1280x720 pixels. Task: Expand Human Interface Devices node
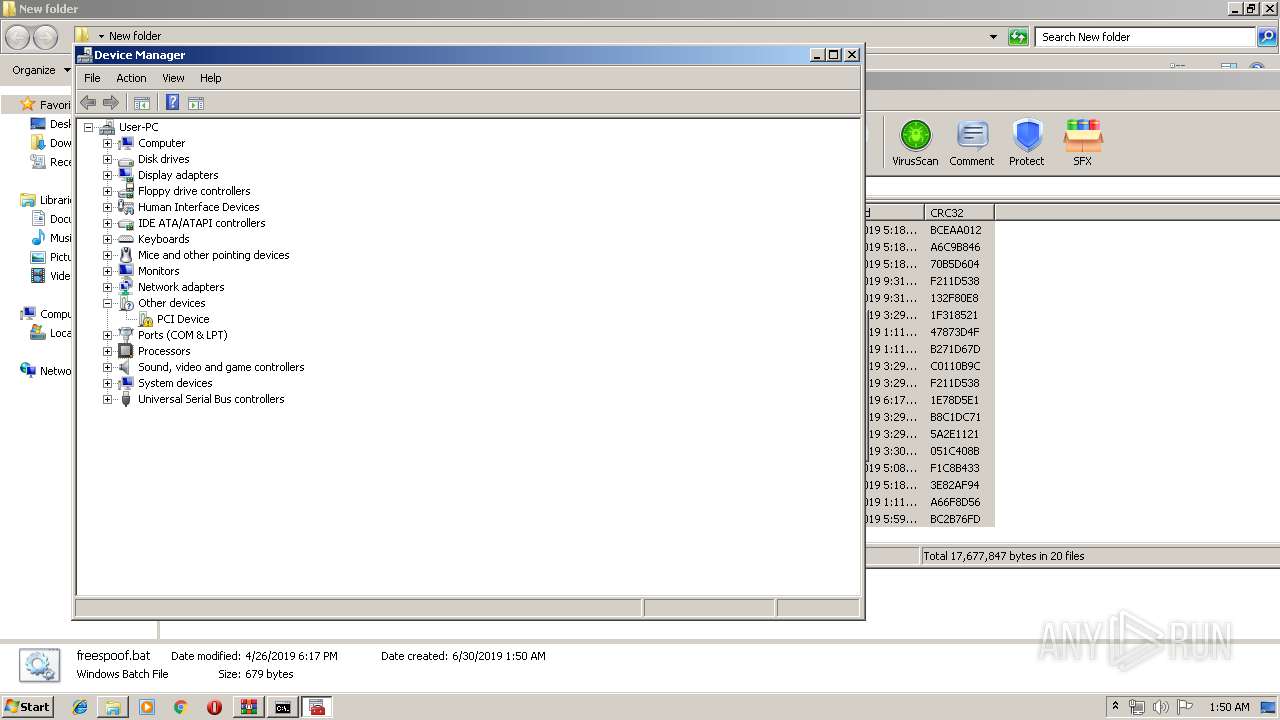coord(108,207)
